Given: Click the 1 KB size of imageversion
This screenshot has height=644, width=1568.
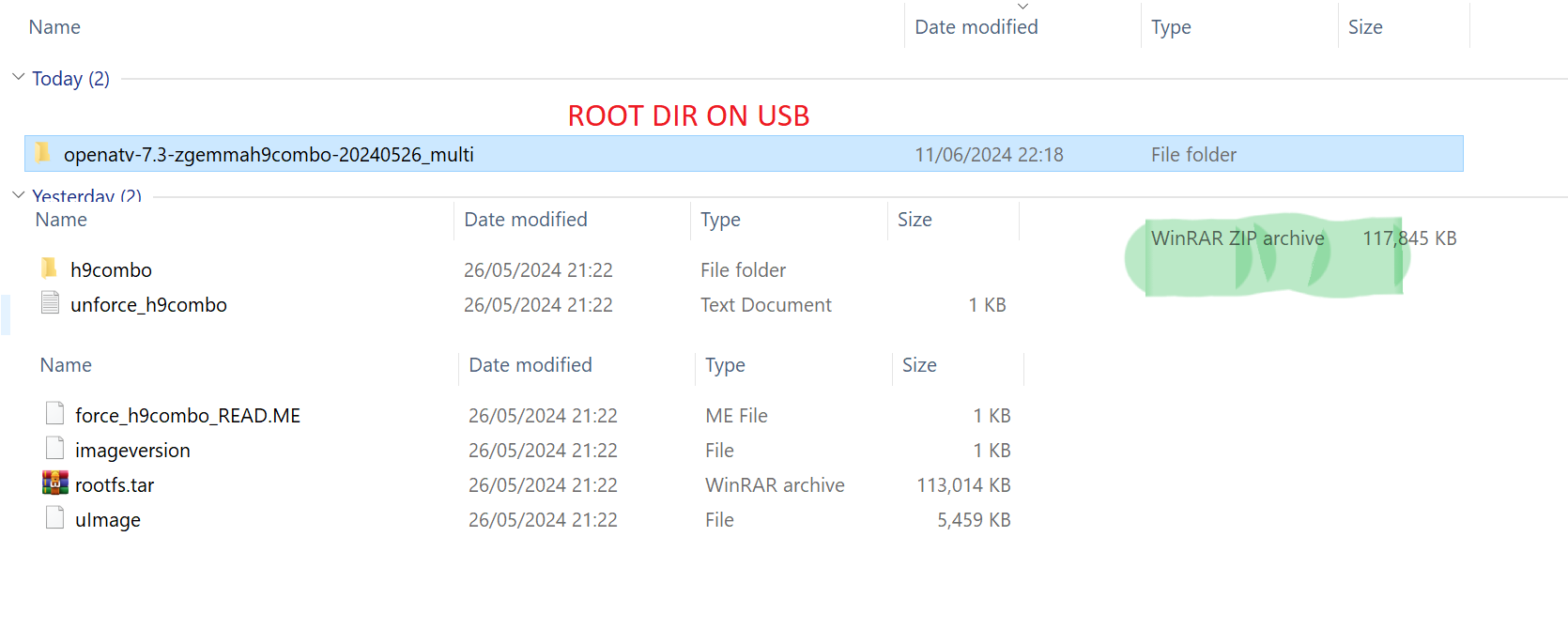Looking at the screenshot, I should [x=992, y=451].
